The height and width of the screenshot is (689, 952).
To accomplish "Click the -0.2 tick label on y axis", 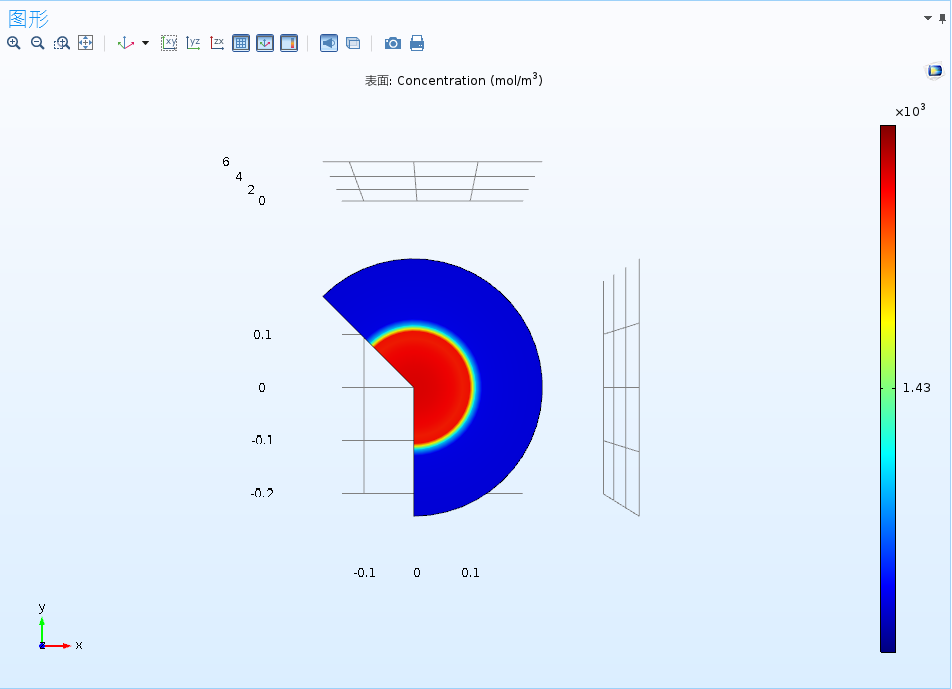I will 262,492.
